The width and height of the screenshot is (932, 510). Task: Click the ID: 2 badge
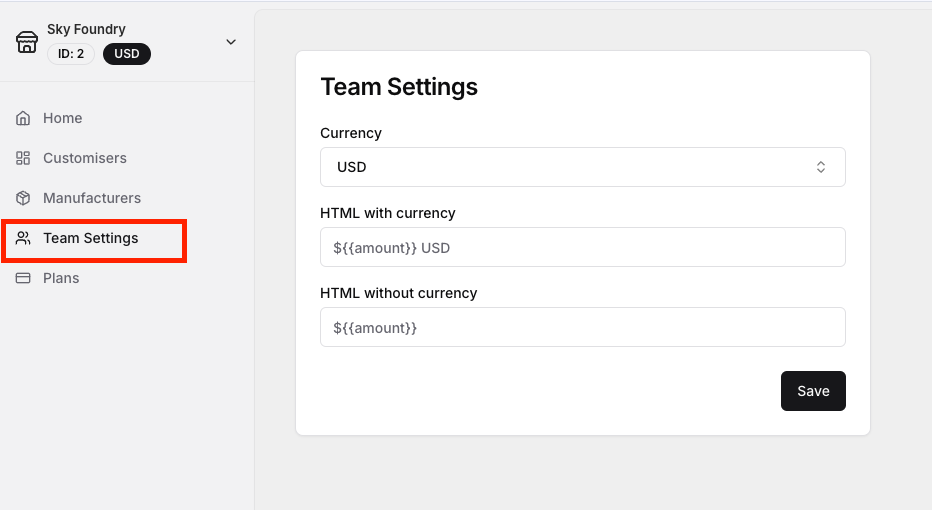71,54
